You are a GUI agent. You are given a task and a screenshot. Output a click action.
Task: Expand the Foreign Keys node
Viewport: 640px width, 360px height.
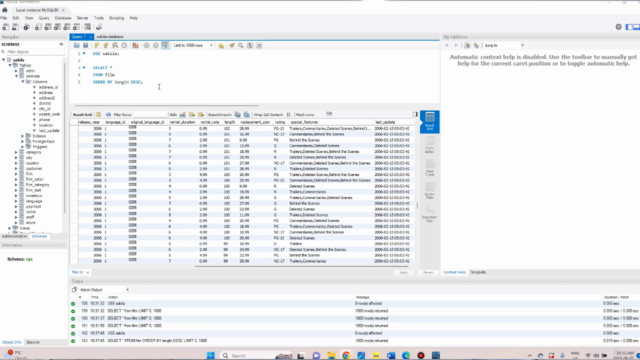point(23,141)
